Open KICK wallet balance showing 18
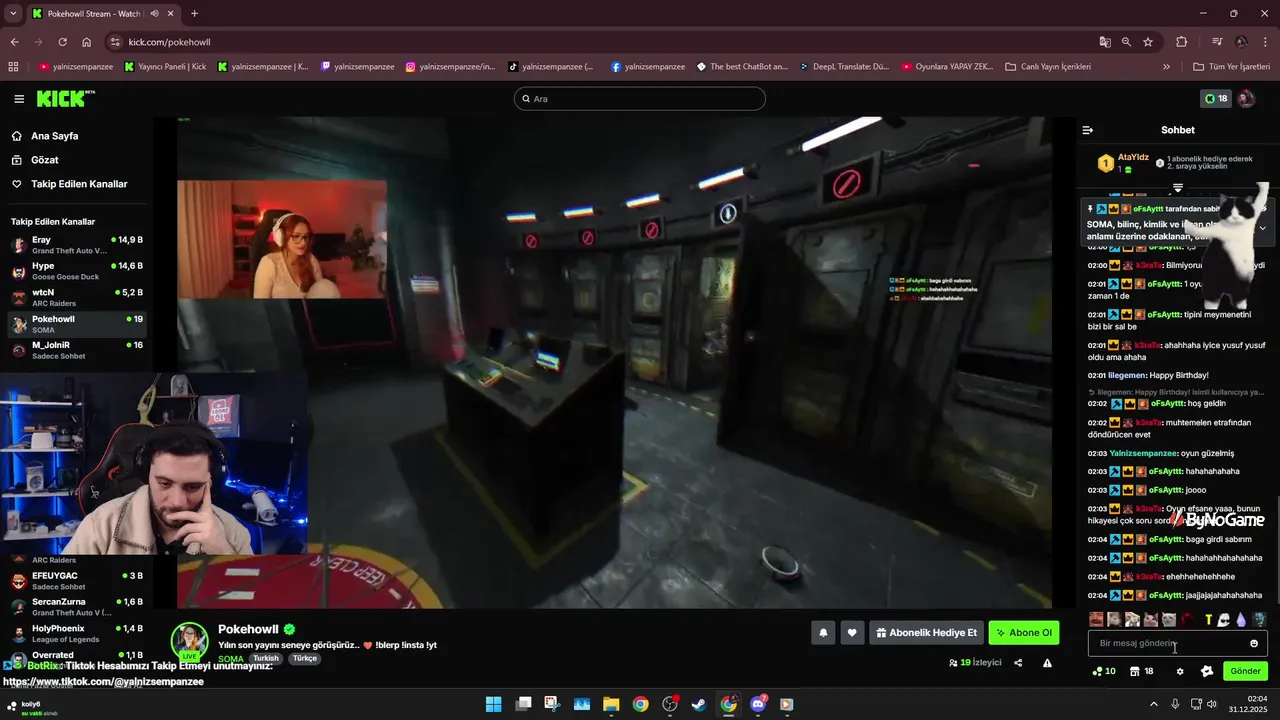The width and height of the screenshot is (1280, 720). pyautogui.click(x=1216, y=99)
